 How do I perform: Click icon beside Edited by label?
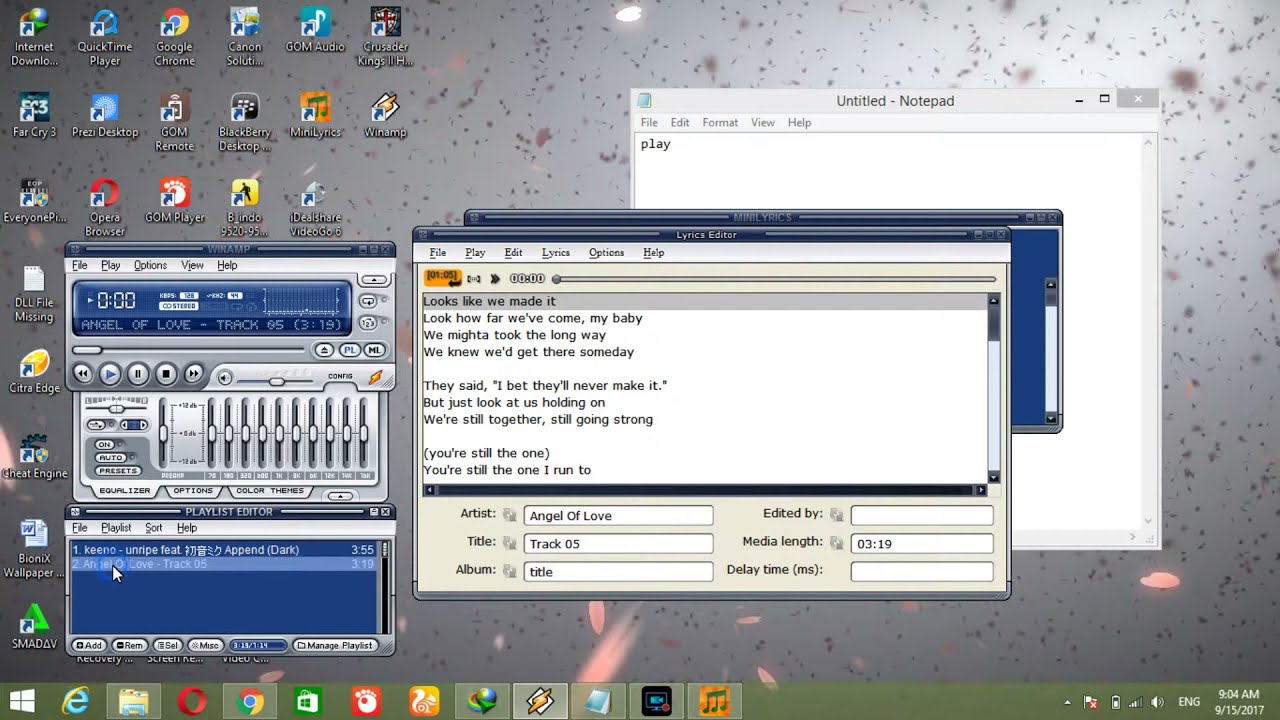(837, 515)
